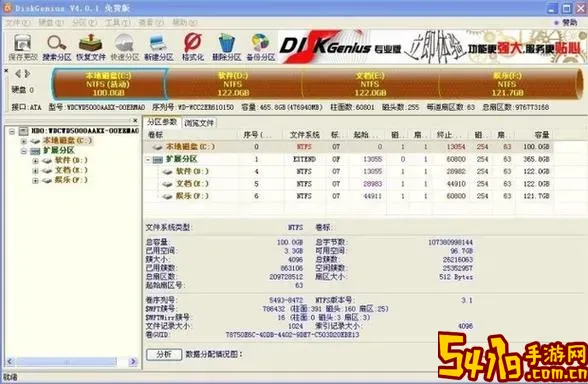Collapse 扩展分区 node in the left tree
Viewport: 588px width, 384px height.
[x=24, y=151]
